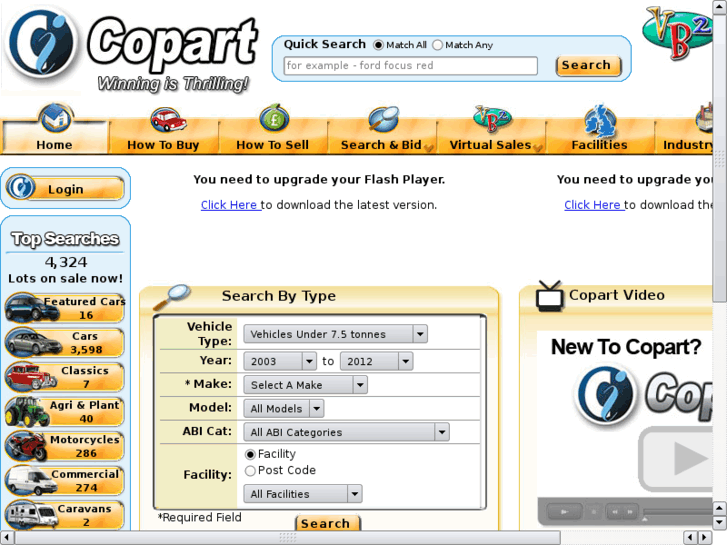The height and width of the screenshot is (545, 727).
Task: Click the Copart Video TV icon
Action: pyautogui.click(x=549, y=296)
